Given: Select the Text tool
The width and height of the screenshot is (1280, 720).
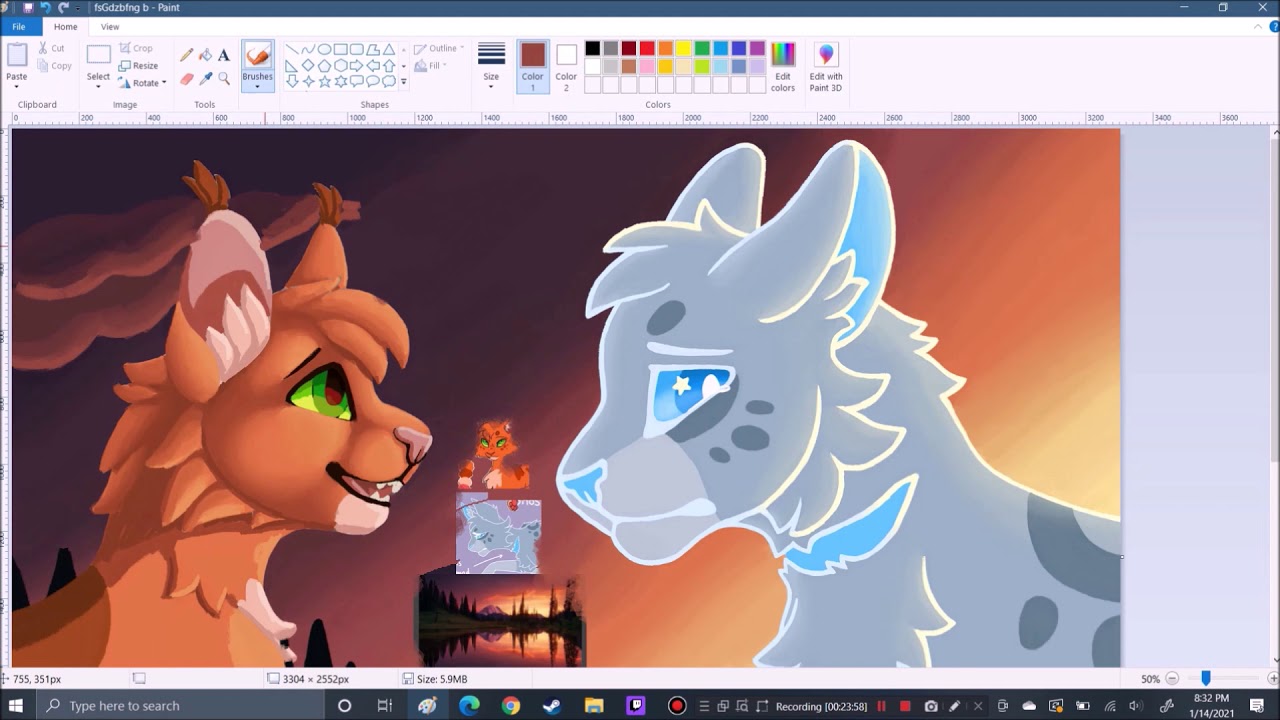Looking at the screenshot, I should click(x=224, y=55).
